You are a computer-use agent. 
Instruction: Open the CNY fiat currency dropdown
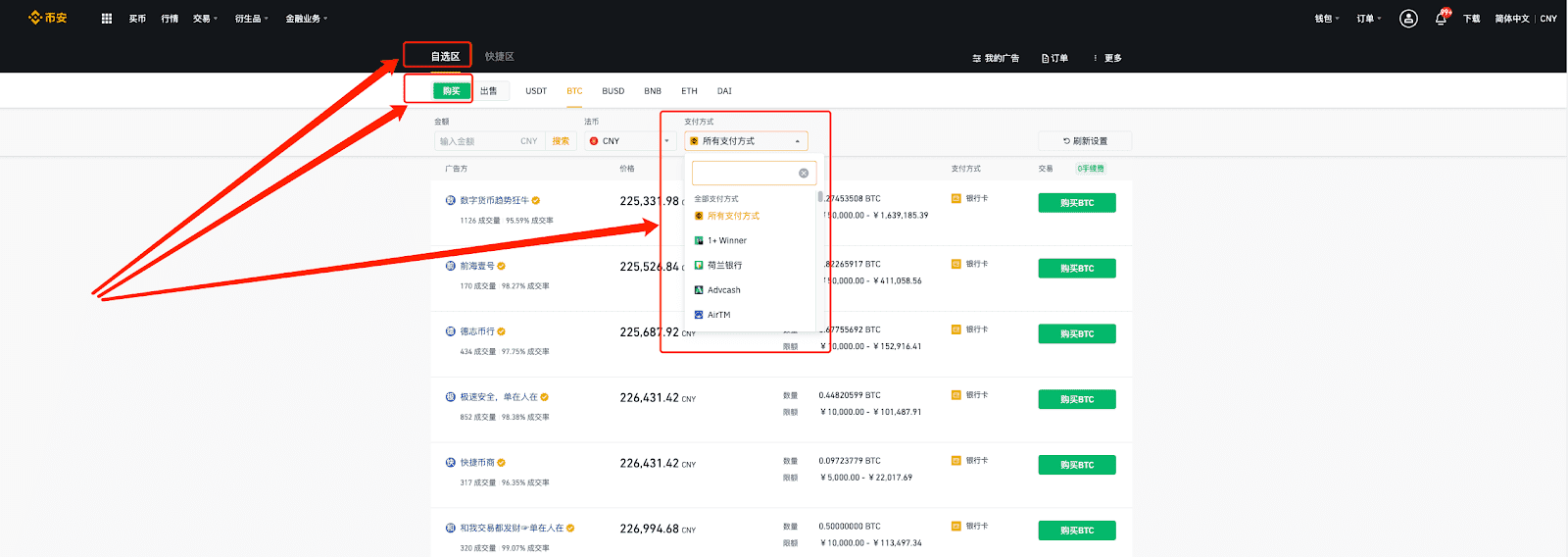point(630,141)
